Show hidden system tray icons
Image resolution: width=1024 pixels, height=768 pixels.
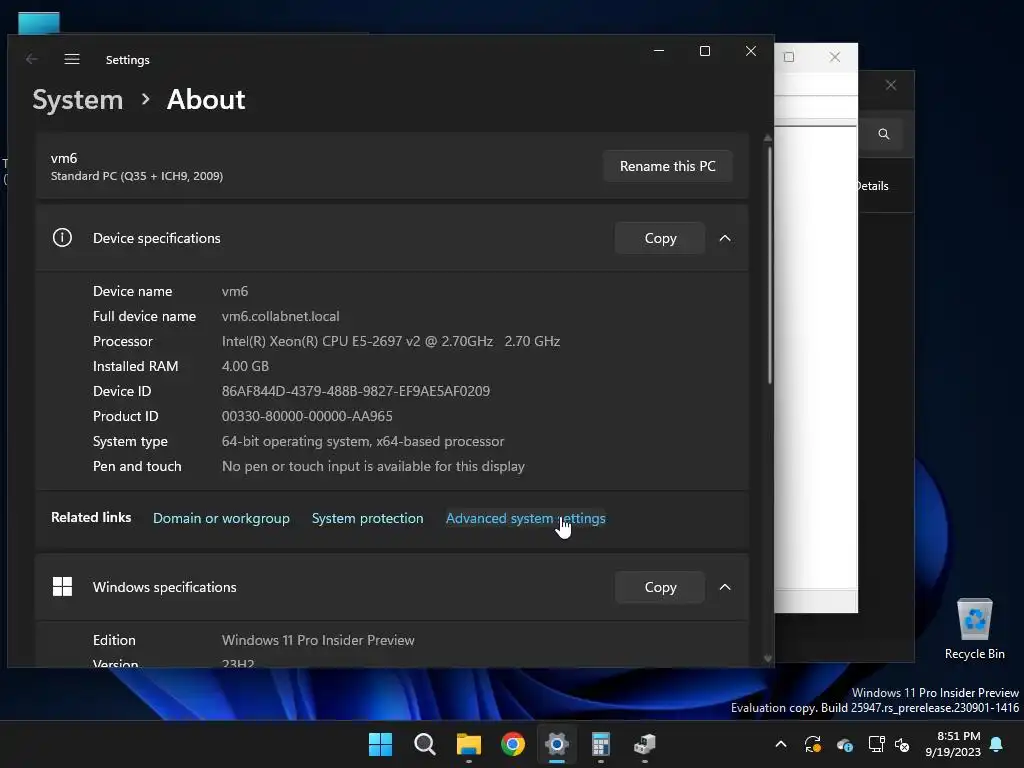coord(780,744)
